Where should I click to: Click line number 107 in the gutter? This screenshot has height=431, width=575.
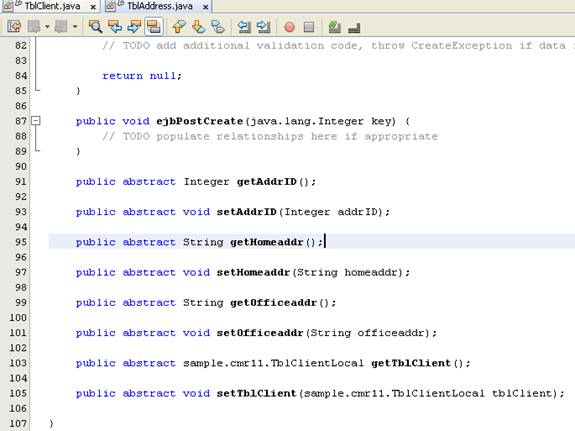click(x=18, y=424)
